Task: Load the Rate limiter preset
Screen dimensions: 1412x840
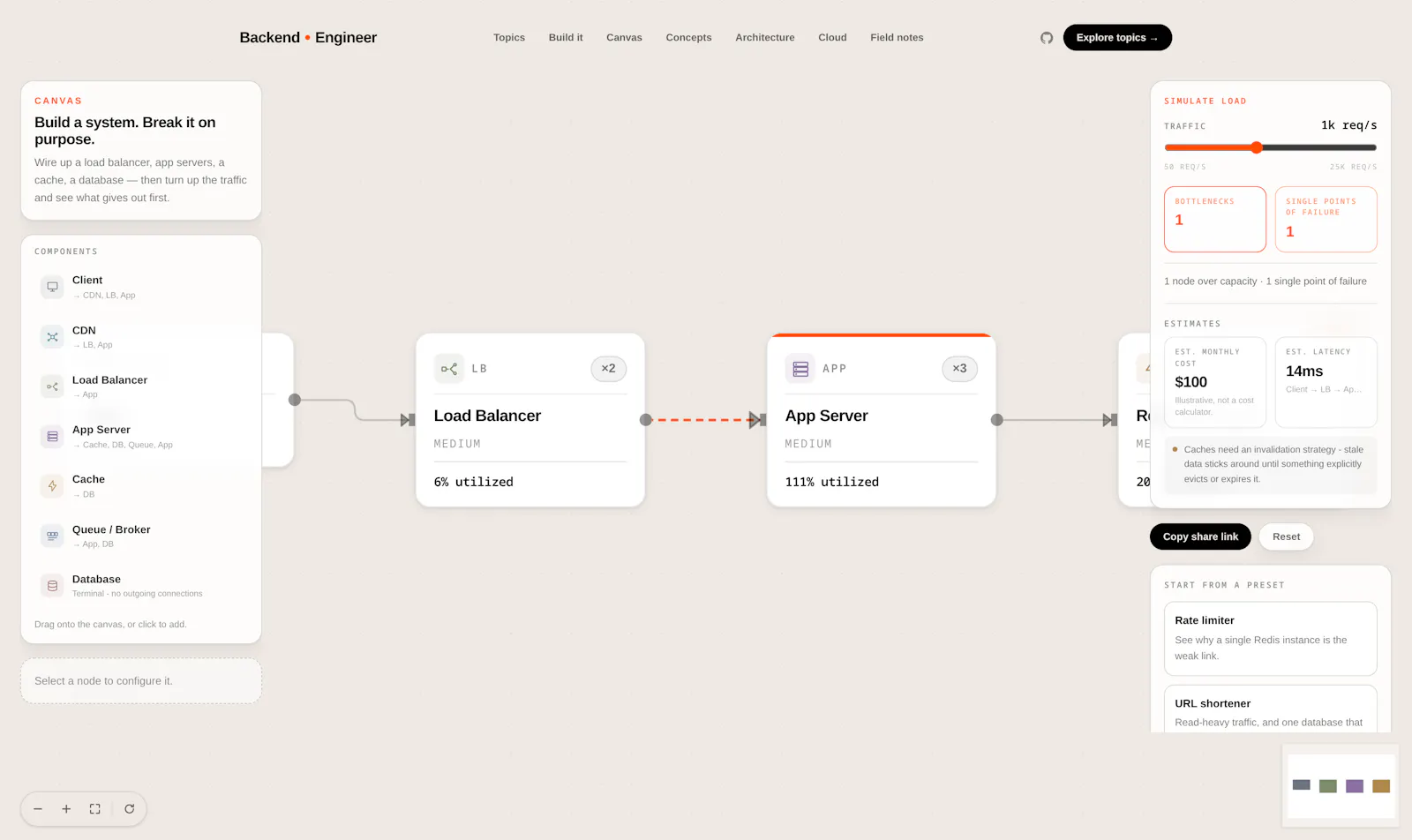Action: (1271, 639)
